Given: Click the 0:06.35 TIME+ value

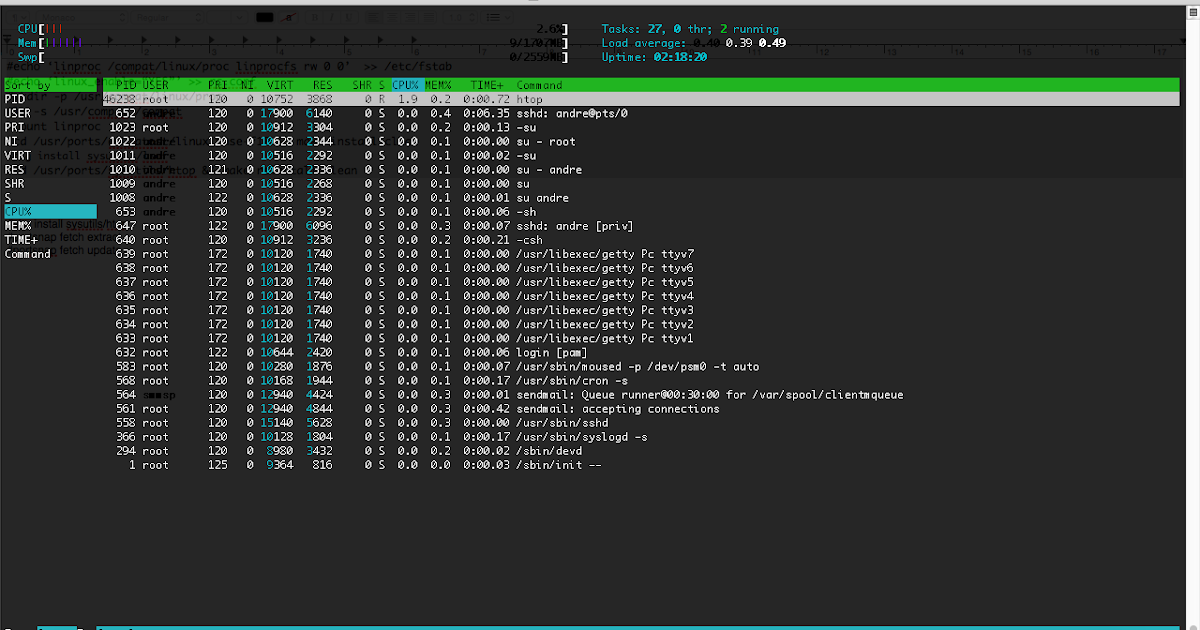Looking at the screenshot, I should pos(487,113).
